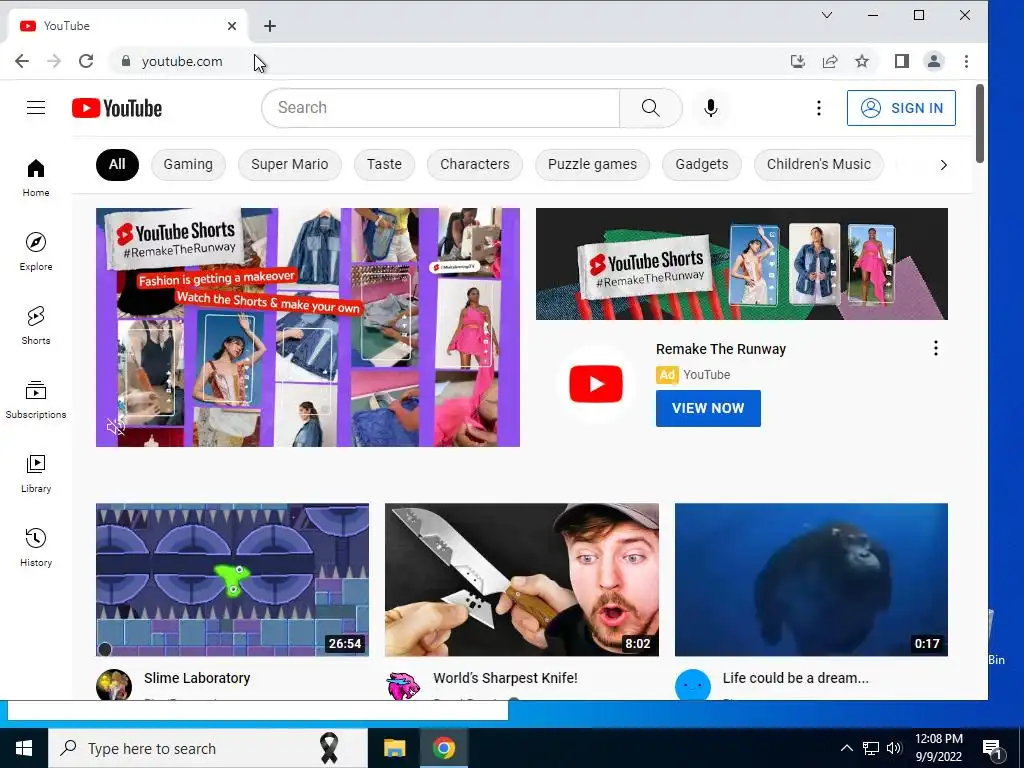Open Chrome tab search chevron

tap(827, 15)
